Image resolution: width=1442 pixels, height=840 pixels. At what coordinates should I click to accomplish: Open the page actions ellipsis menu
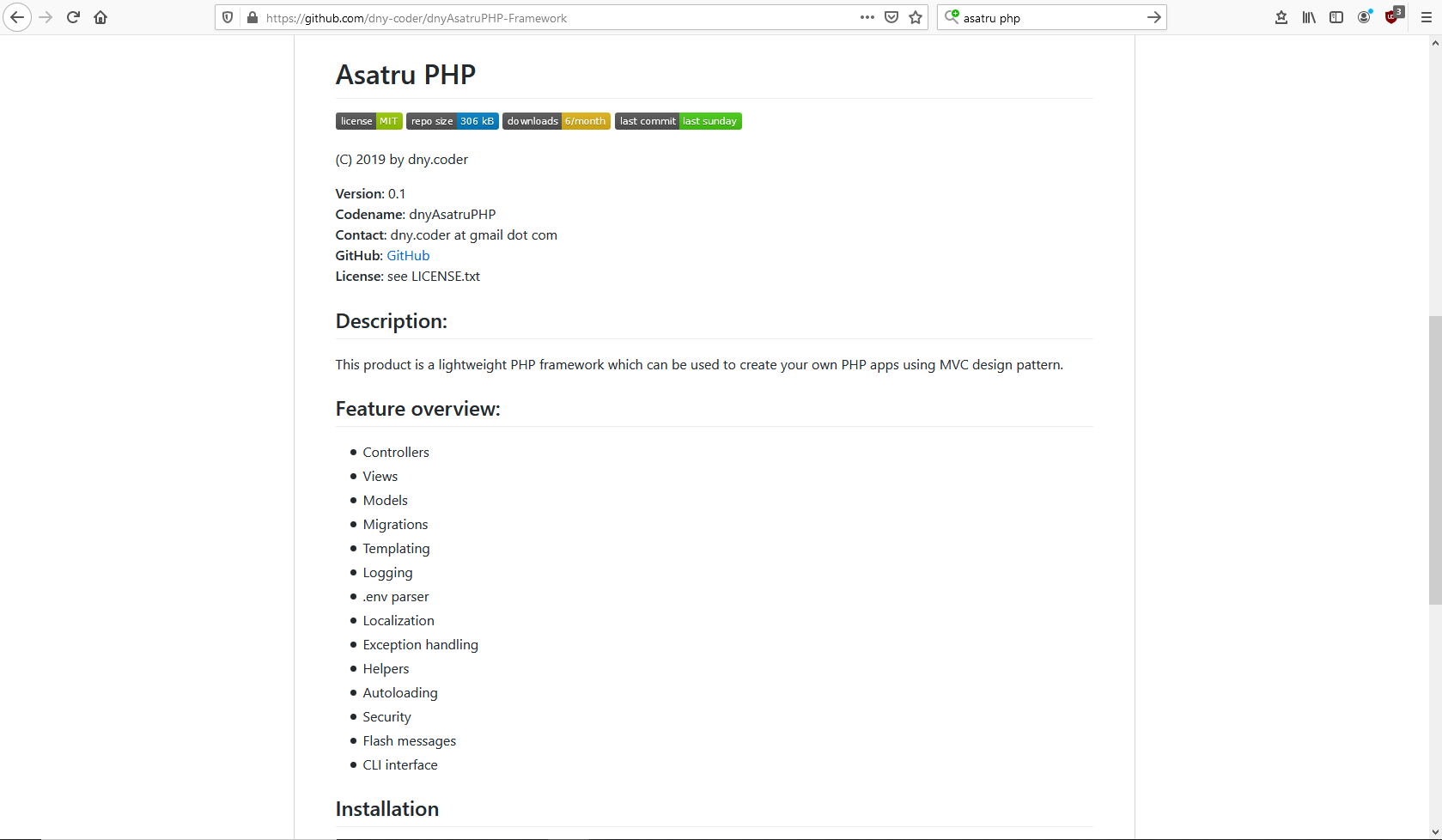[867, 17]
